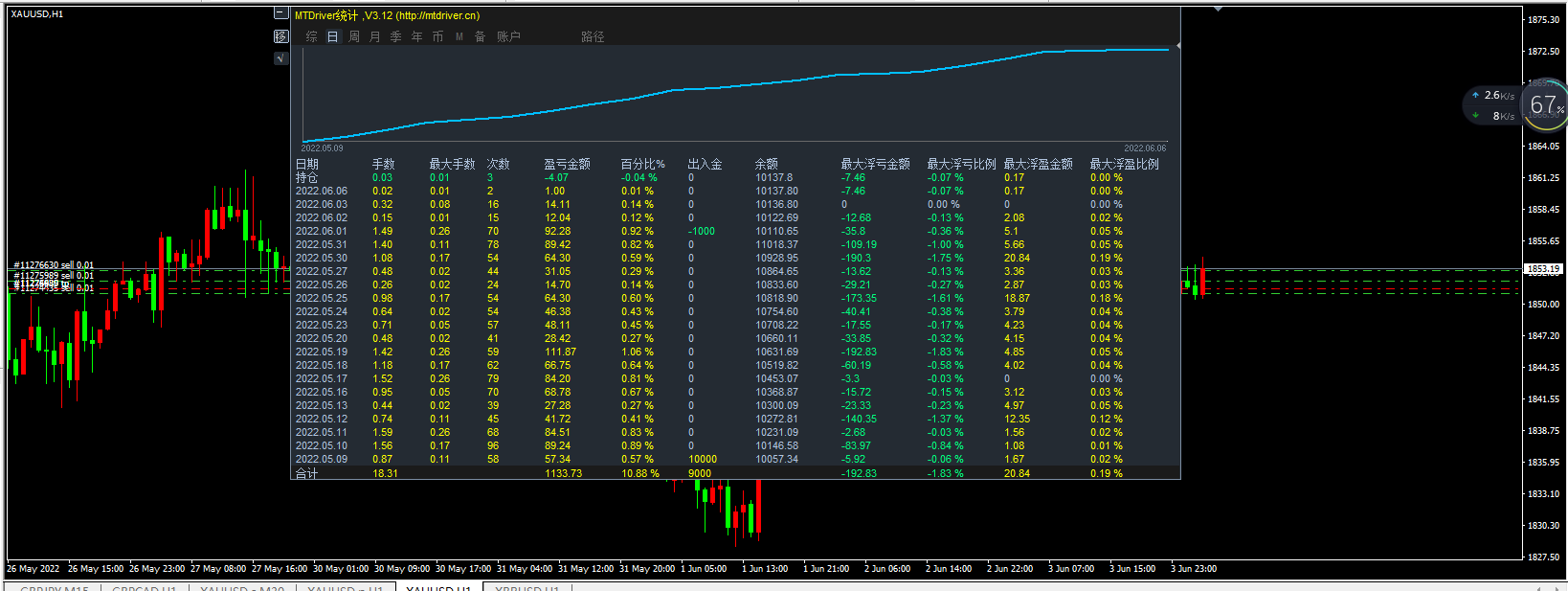This screenshot has width=1568, height=591.
Task: Click the 路径 path button
Action: 593,36
